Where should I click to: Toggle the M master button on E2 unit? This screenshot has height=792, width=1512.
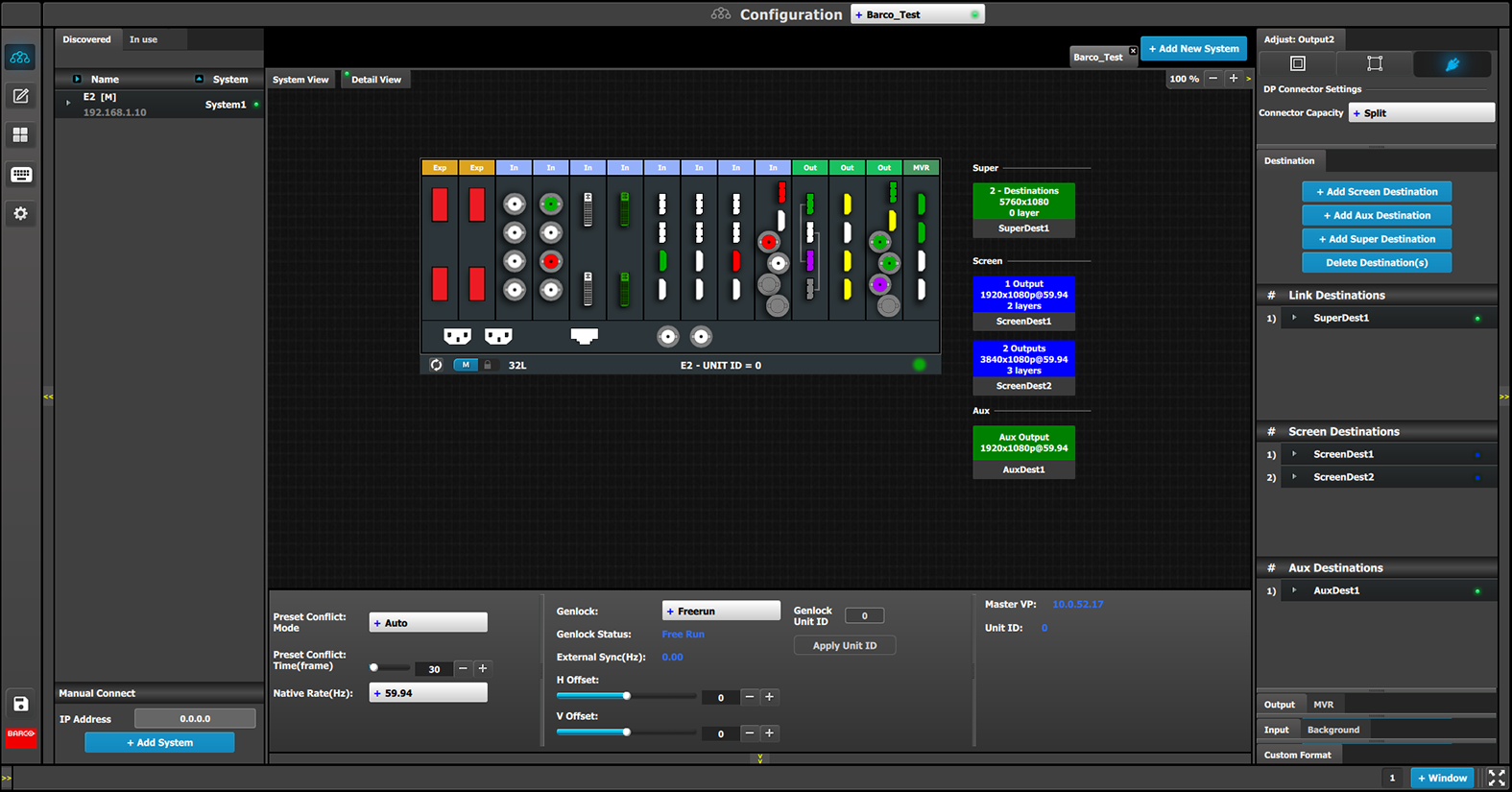click(466, 365)
